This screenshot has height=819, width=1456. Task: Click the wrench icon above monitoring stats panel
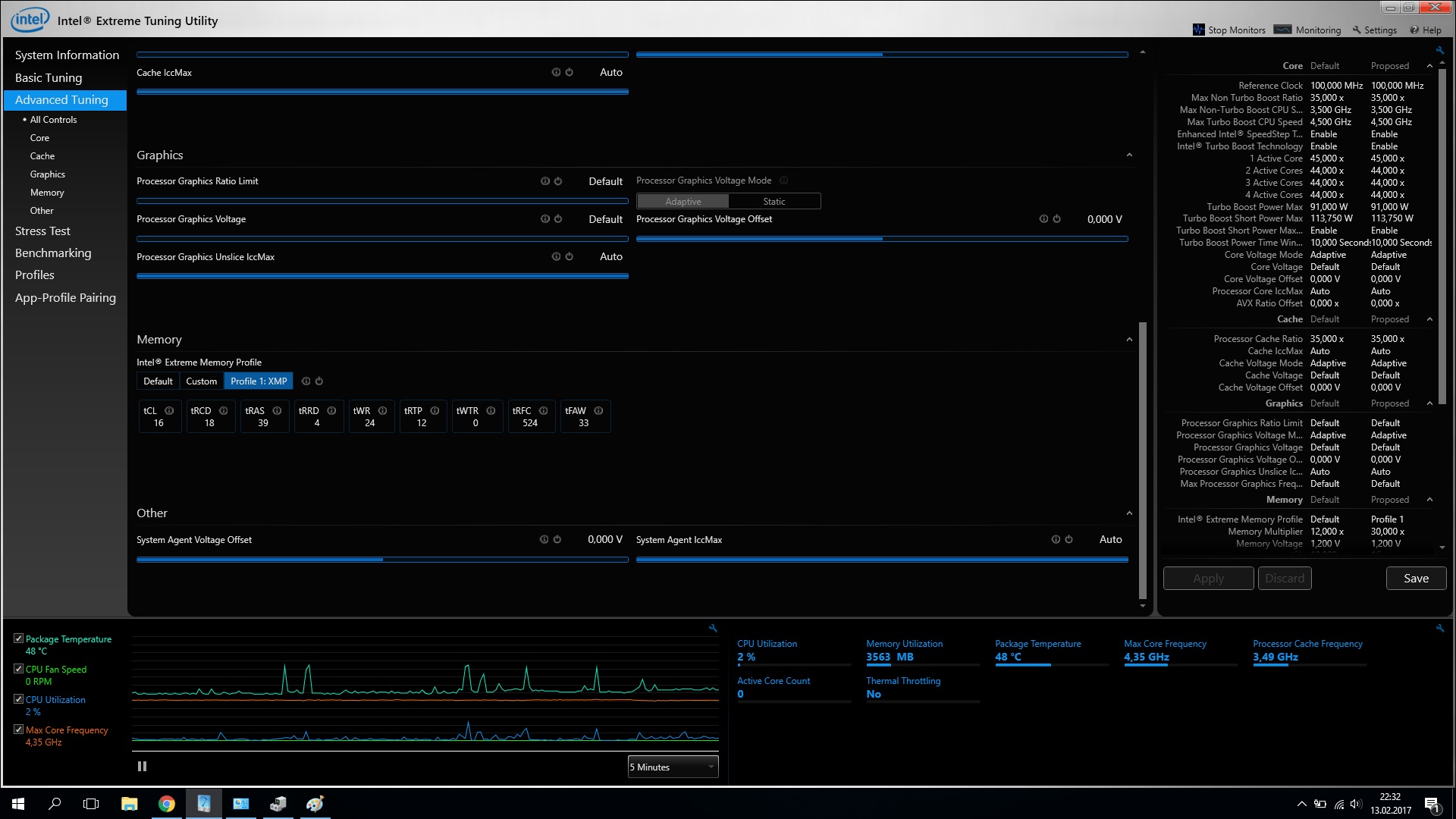1439,628
